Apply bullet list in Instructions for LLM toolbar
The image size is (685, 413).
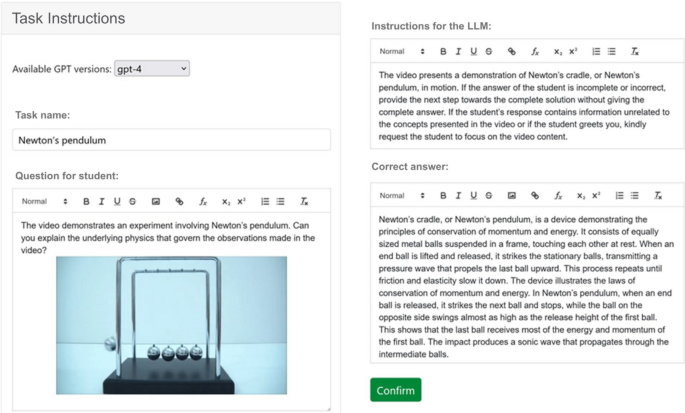point(612,52)
